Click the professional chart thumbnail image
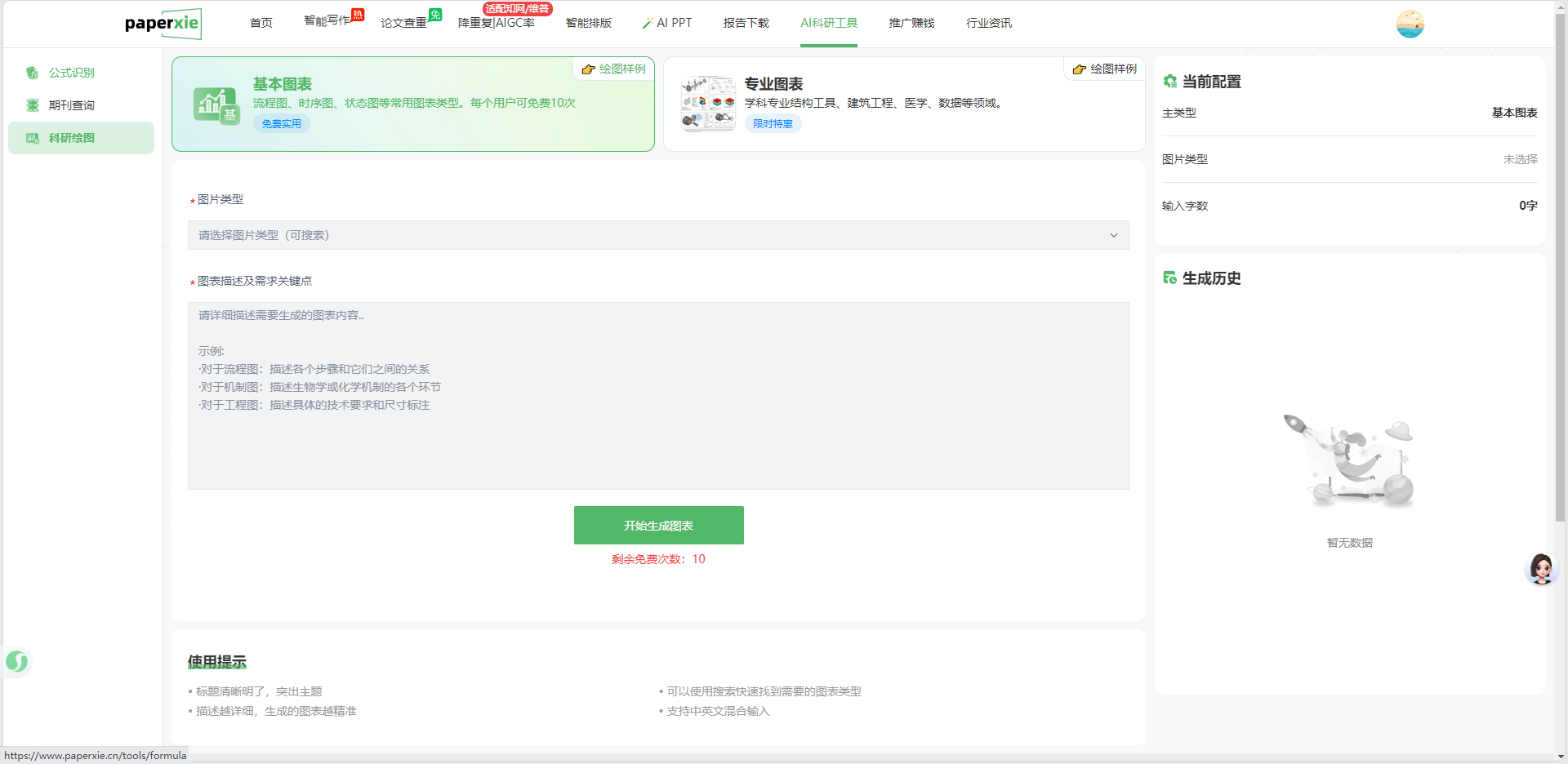This screenshot has width=1568, height=764. click(708, 104)
